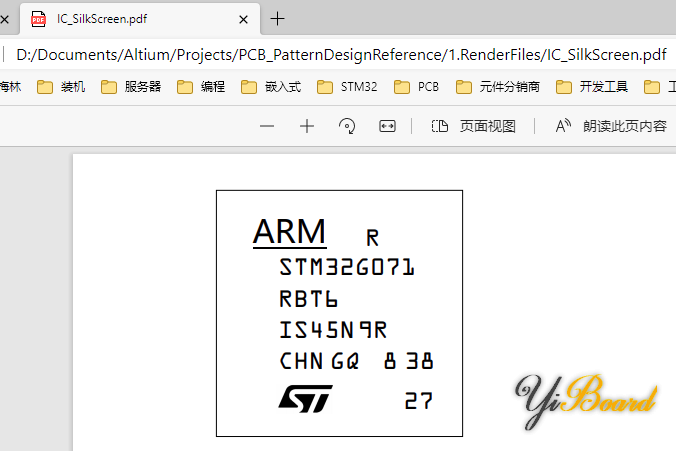The width and height of the screenshot is (676, 451).
Task: Open the PCB bookmark folder
Action: 416,87
